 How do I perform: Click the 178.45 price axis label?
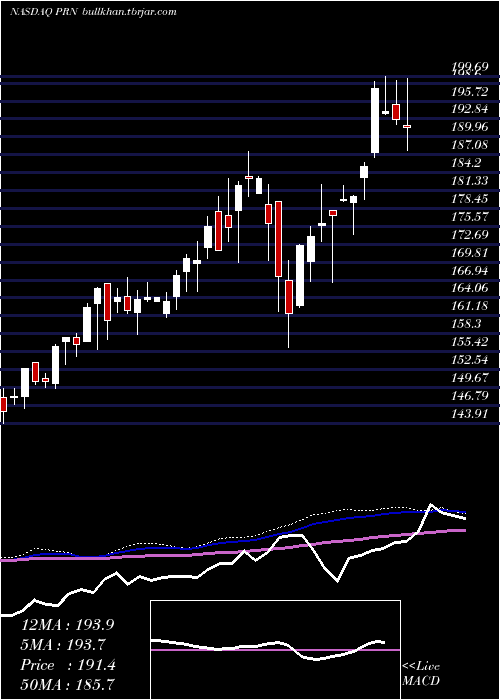coord(471,199)
